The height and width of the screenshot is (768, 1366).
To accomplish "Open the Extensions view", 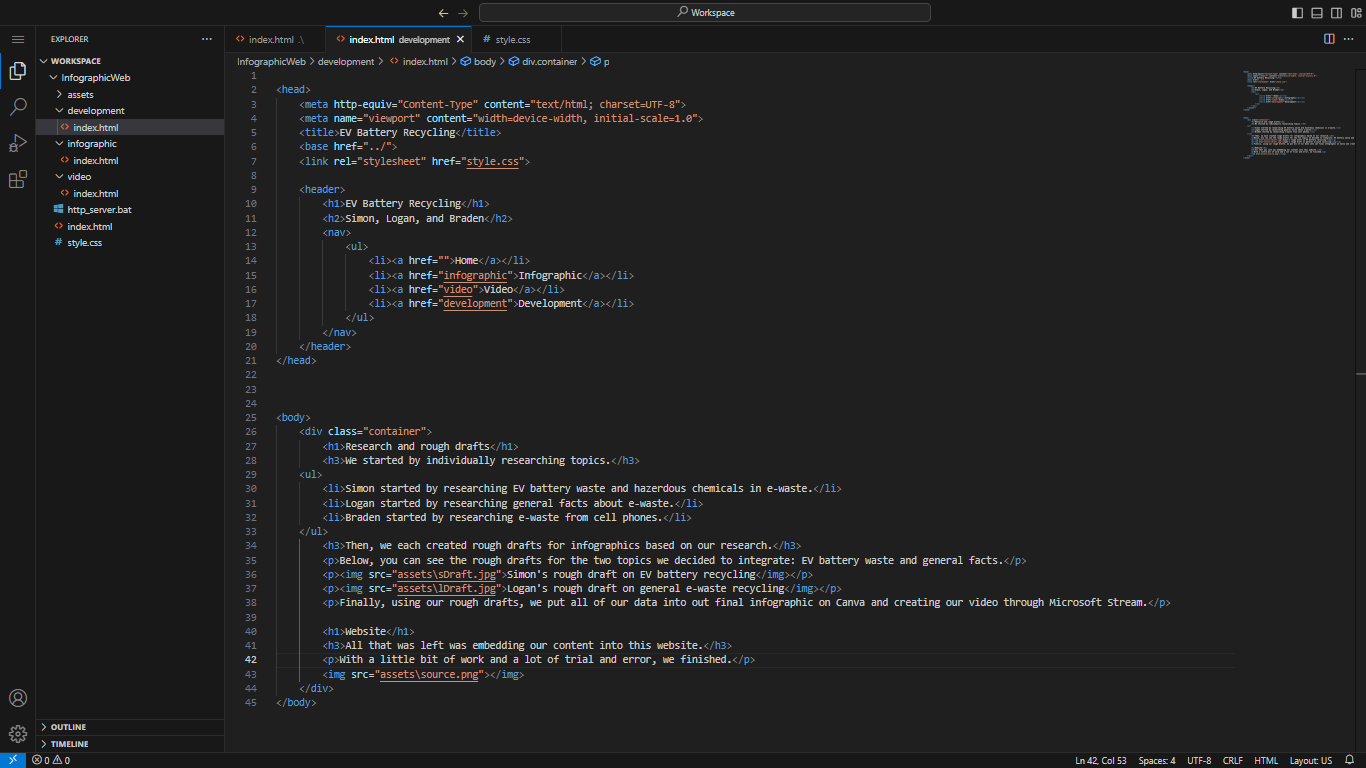I will click(18, 179).
